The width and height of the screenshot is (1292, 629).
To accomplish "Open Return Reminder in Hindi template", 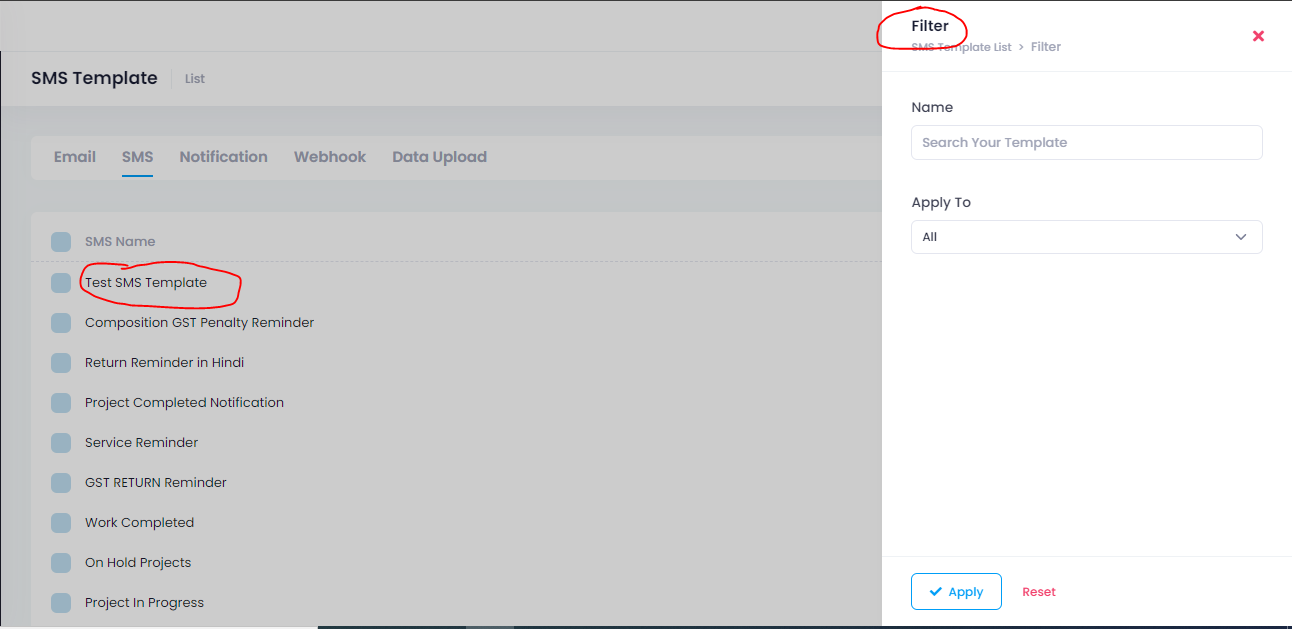I will (164, 363).
